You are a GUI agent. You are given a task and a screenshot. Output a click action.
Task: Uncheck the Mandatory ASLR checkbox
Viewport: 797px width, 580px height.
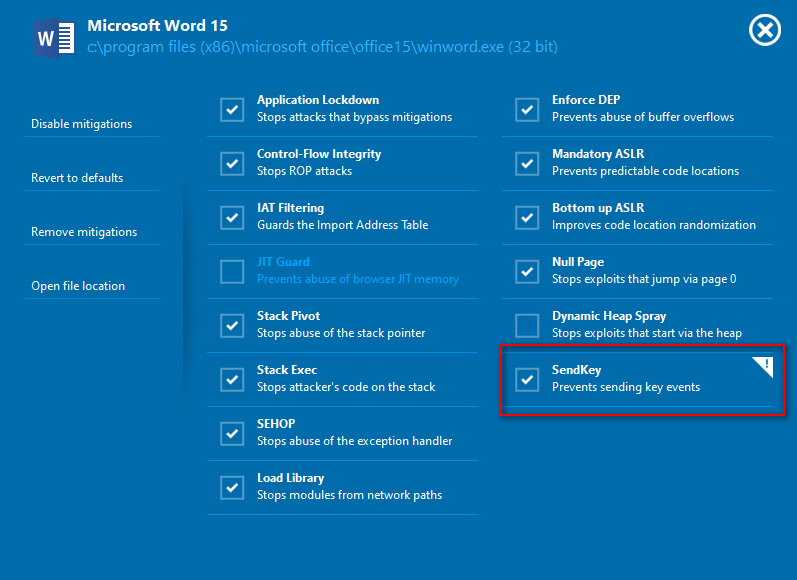click(527, 164)
